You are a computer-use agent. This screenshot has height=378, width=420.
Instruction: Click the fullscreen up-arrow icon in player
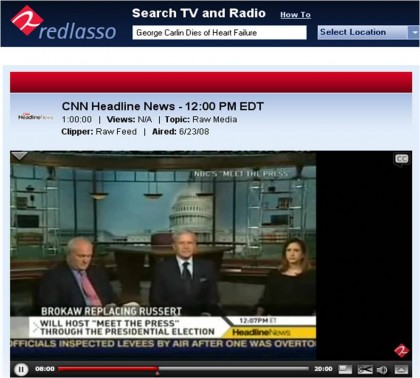(401, 369)
